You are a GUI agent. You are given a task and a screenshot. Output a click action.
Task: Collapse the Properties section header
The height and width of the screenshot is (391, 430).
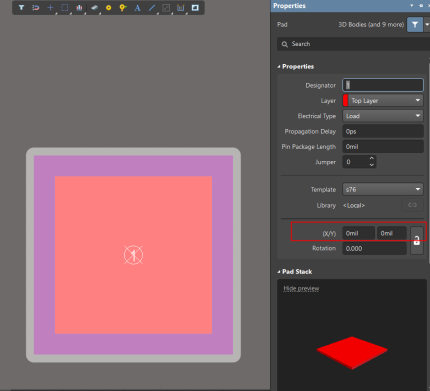coord(296,66)
